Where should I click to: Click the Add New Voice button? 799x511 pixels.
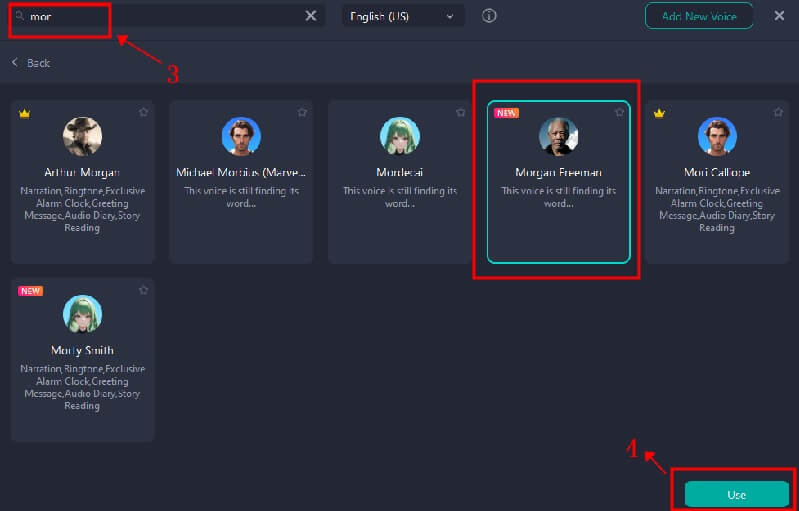click(699, 16)
